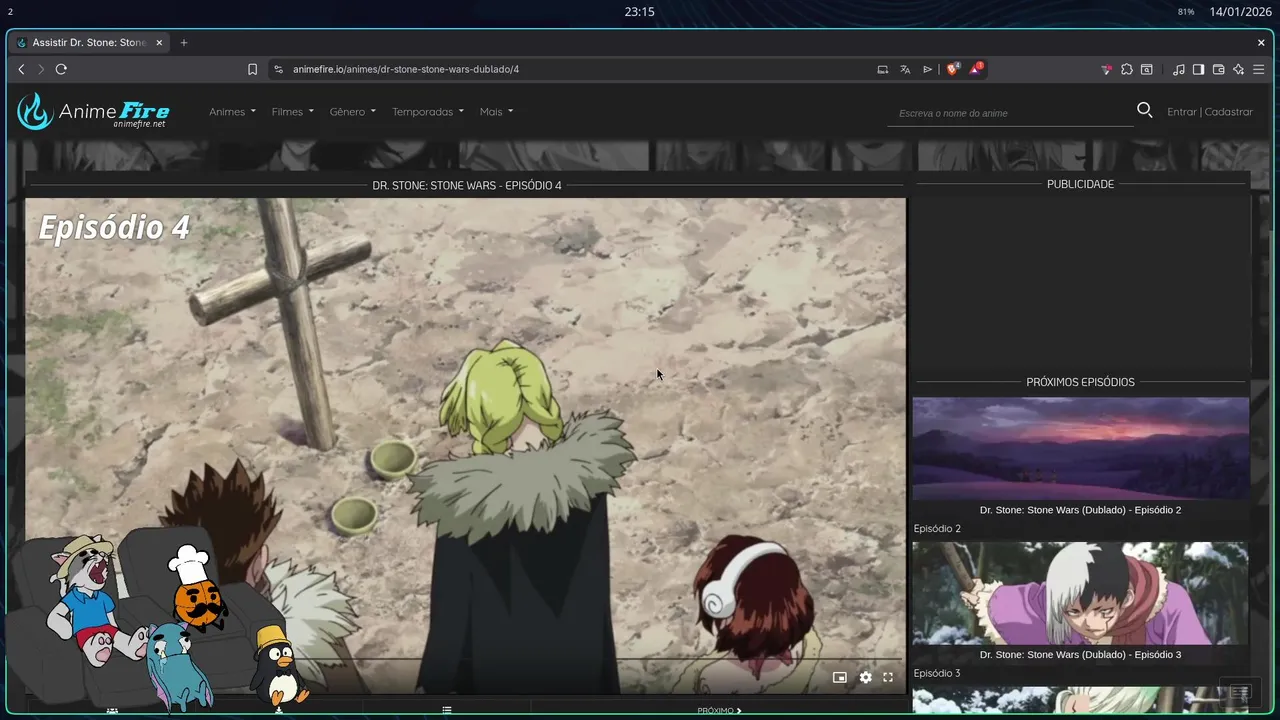
Task: Click workspace number 2 indicator
Action: 10,12
